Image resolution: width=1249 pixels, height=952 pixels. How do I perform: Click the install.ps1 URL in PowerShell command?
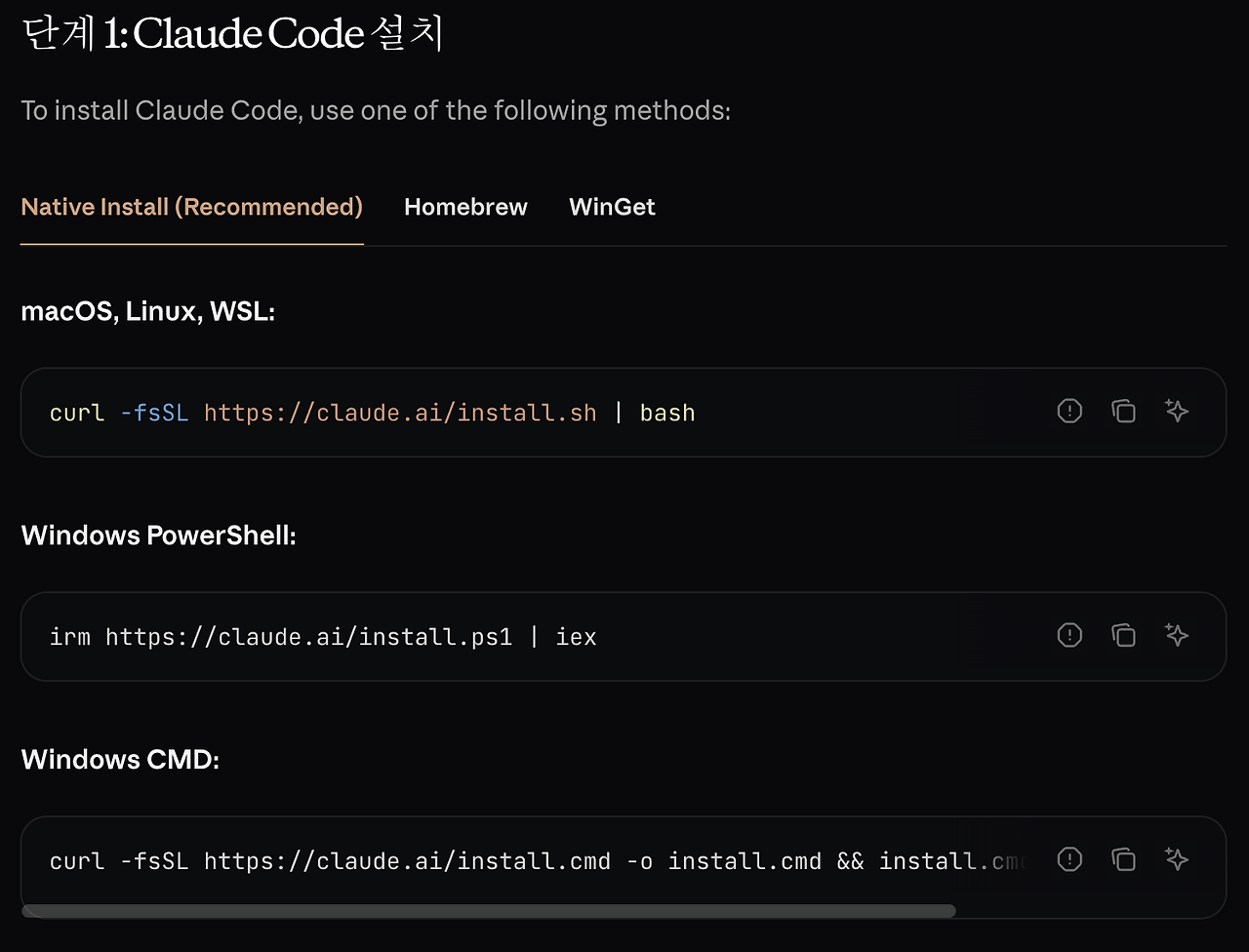pyautogui.click(x=309, y=637)
